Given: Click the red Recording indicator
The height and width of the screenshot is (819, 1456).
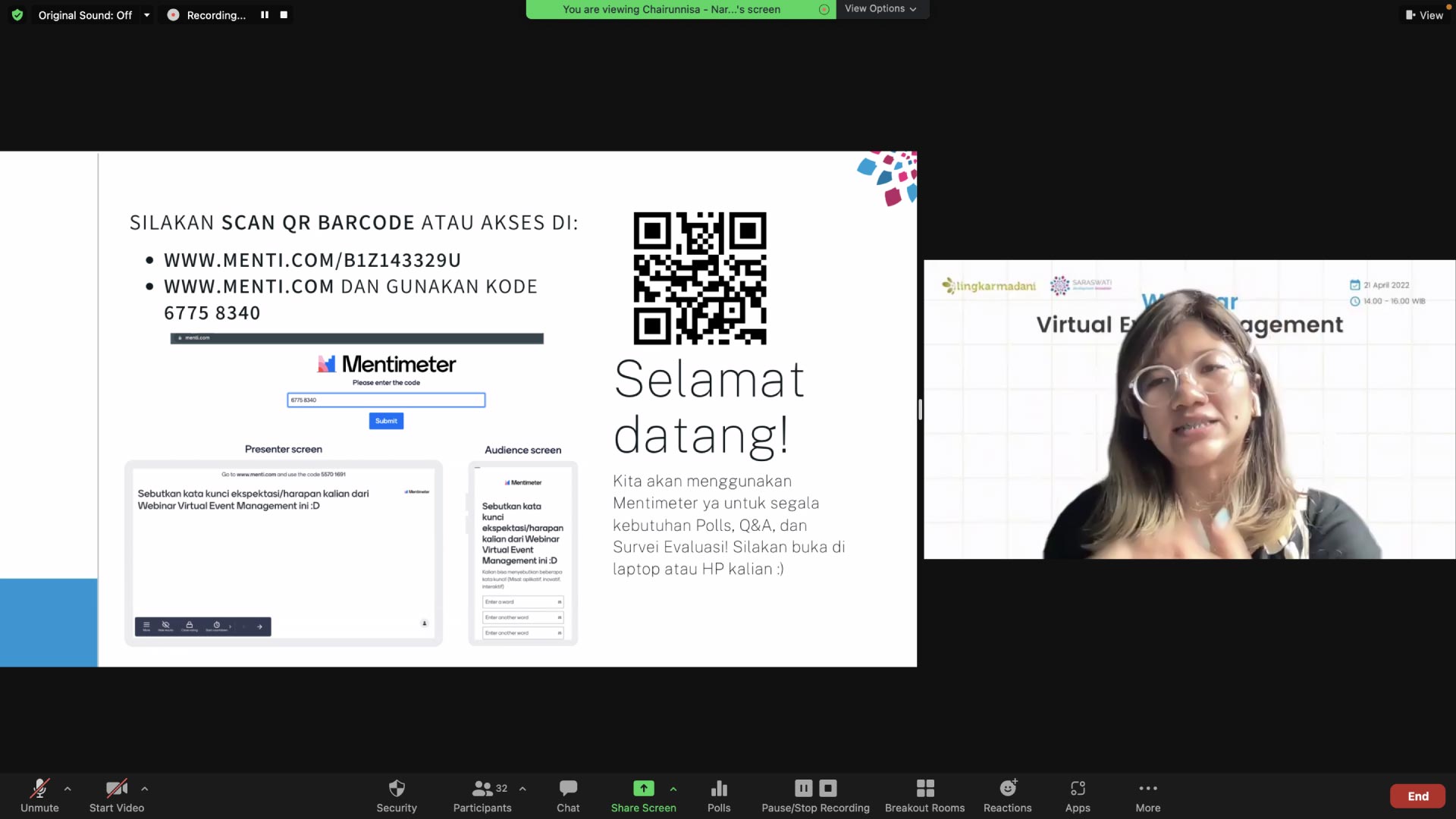Looking at the screenshot, I should (x=173, y=14).
